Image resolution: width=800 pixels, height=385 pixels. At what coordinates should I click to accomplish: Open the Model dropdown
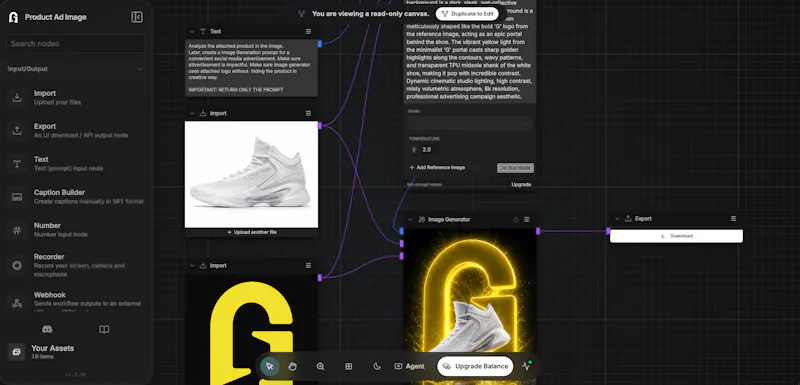tap(469, 123)
